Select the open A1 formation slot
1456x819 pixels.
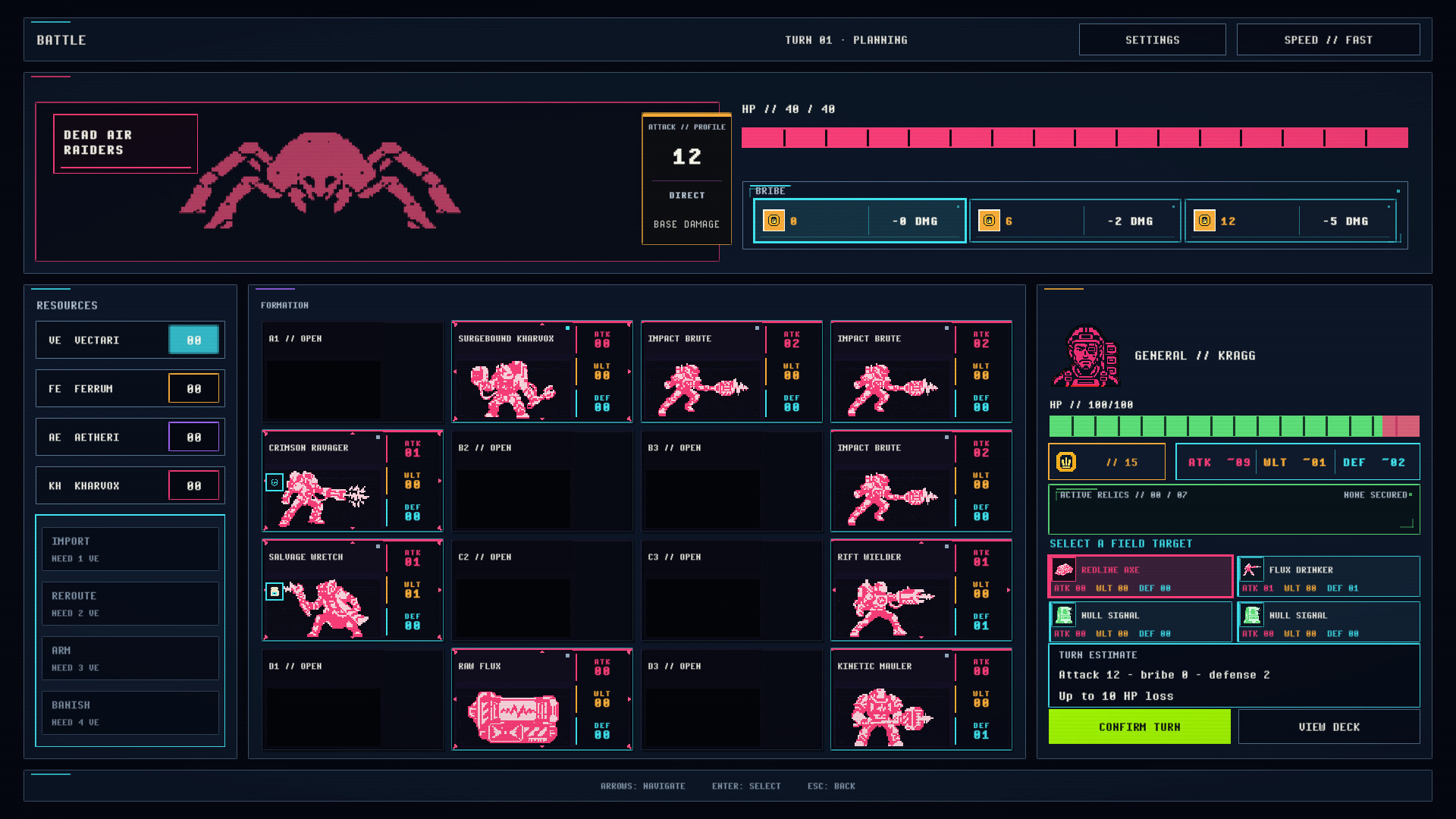click(353, 372)
